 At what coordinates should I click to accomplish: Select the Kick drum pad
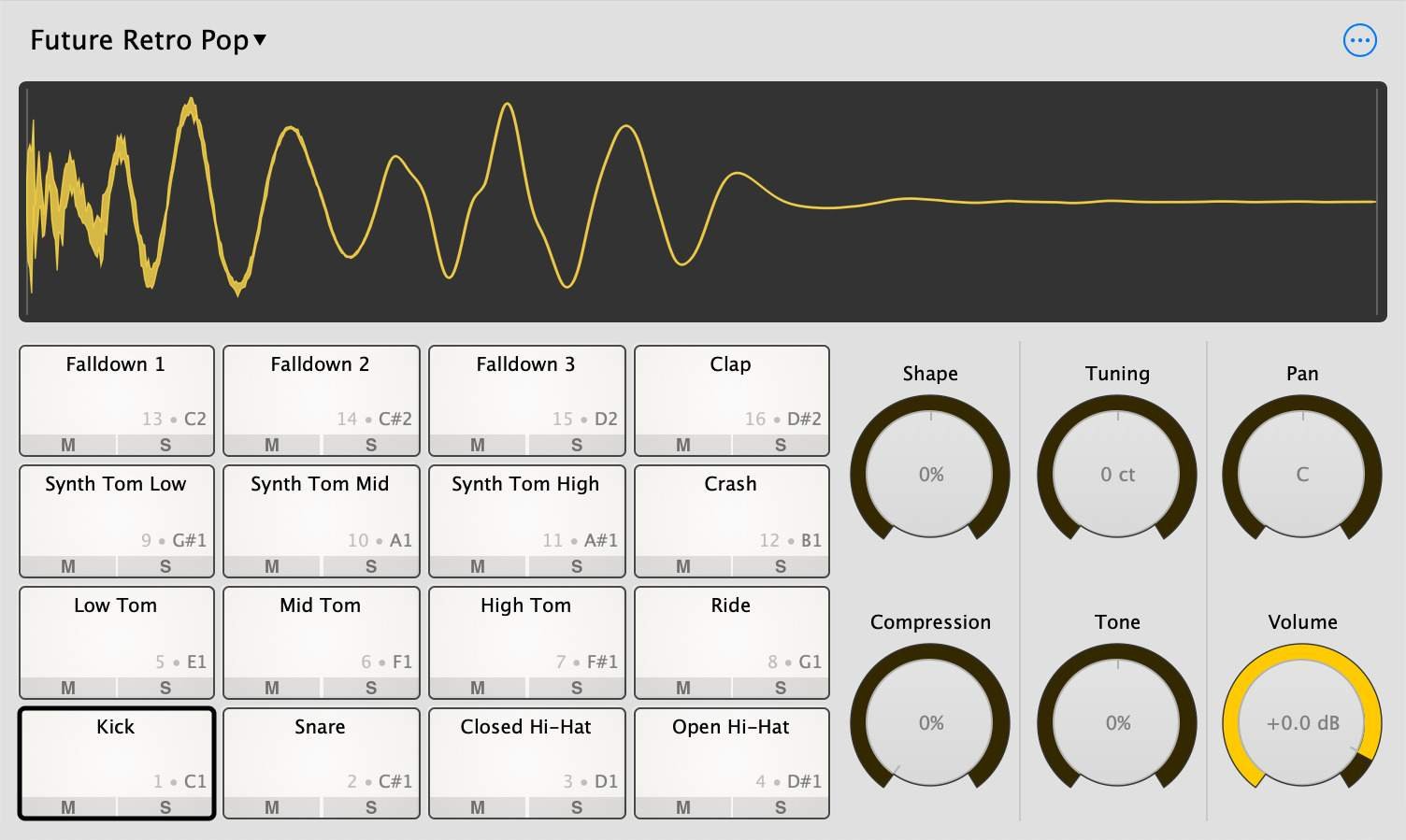point(116,747)
